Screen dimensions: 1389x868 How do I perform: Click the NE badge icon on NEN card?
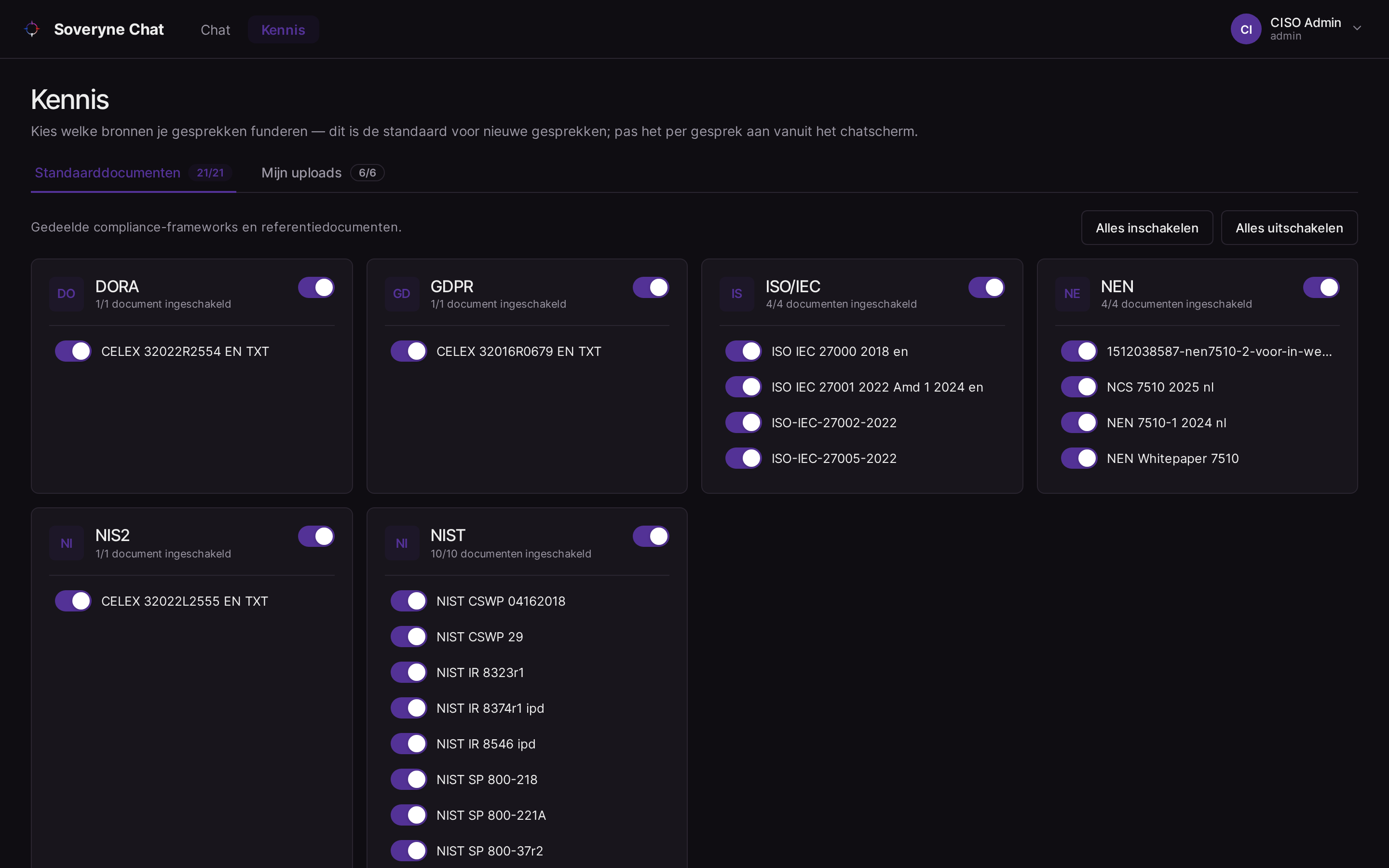coord(1072,294)
